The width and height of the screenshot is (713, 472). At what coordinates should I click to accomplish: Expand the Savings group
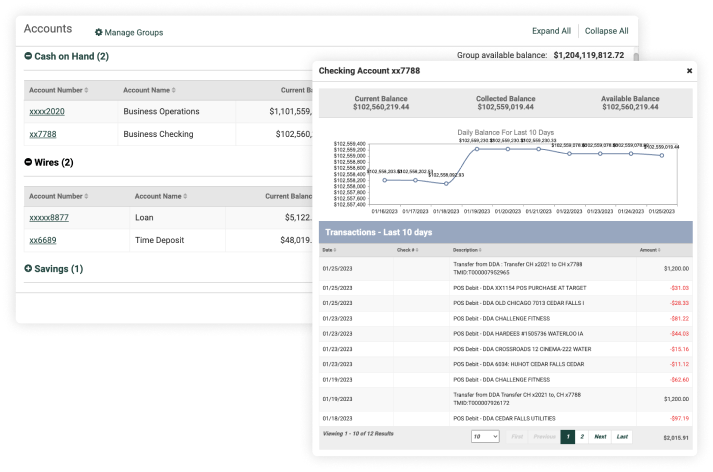pyautogui.click(x=28, y=269)
